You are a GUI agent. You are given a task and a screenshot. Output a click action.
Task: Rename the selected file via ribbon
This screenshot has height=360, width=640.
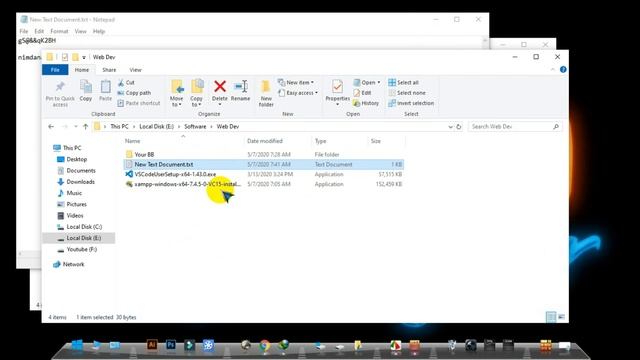coord(240,90)
